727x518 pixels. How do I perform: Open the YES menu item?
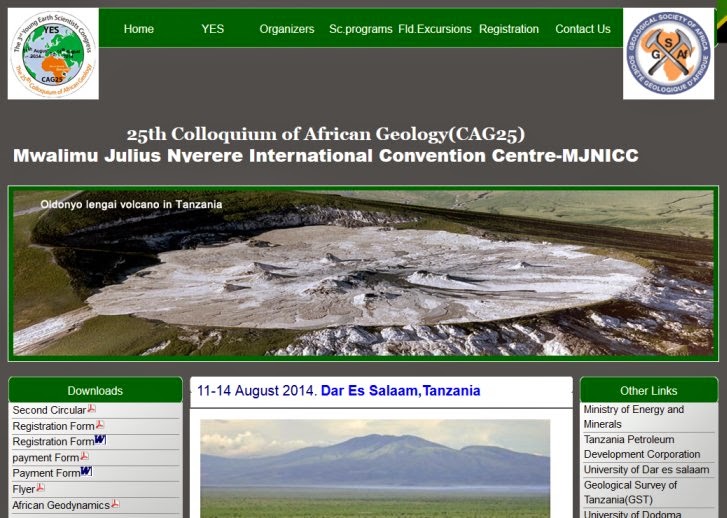point(212,29)
